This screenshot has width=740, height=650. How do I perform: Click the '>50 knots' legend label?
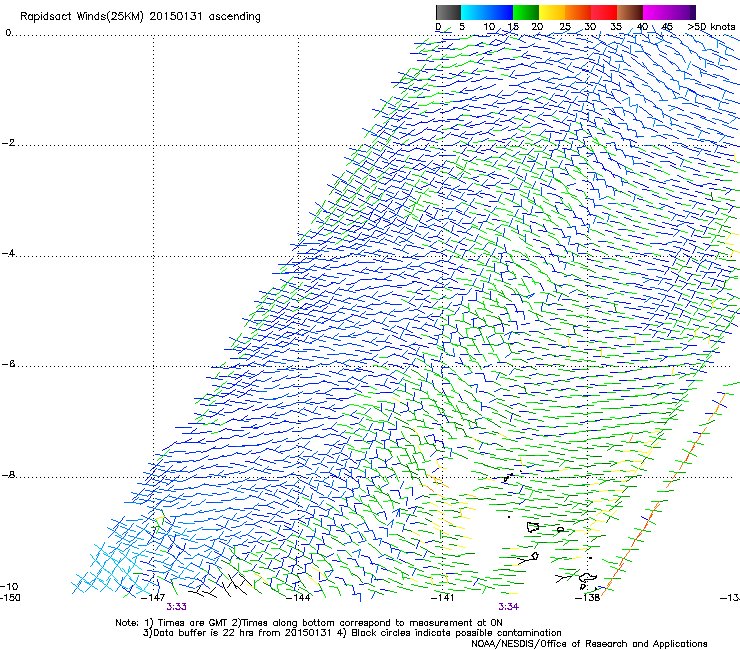[711, 27]
